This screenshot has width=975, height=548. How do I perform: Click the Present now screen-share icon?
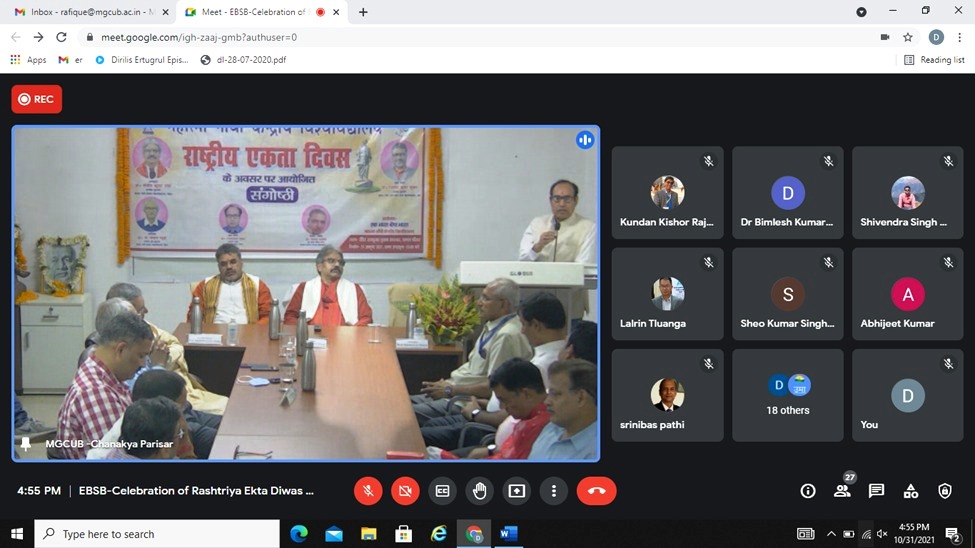coord(516,491)
